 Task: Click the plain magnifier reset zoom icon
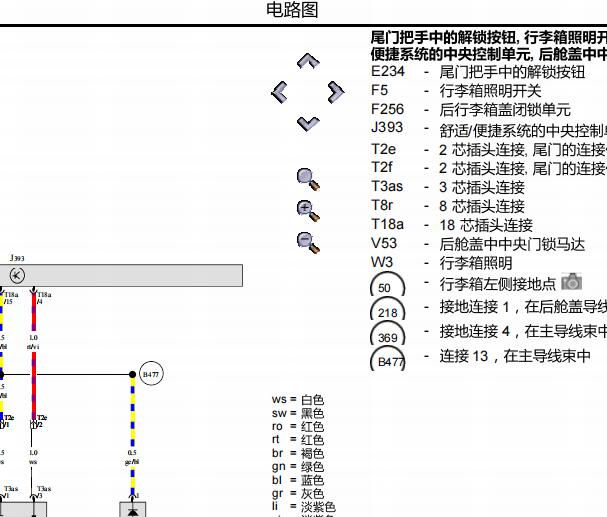[x=308, y=179]
